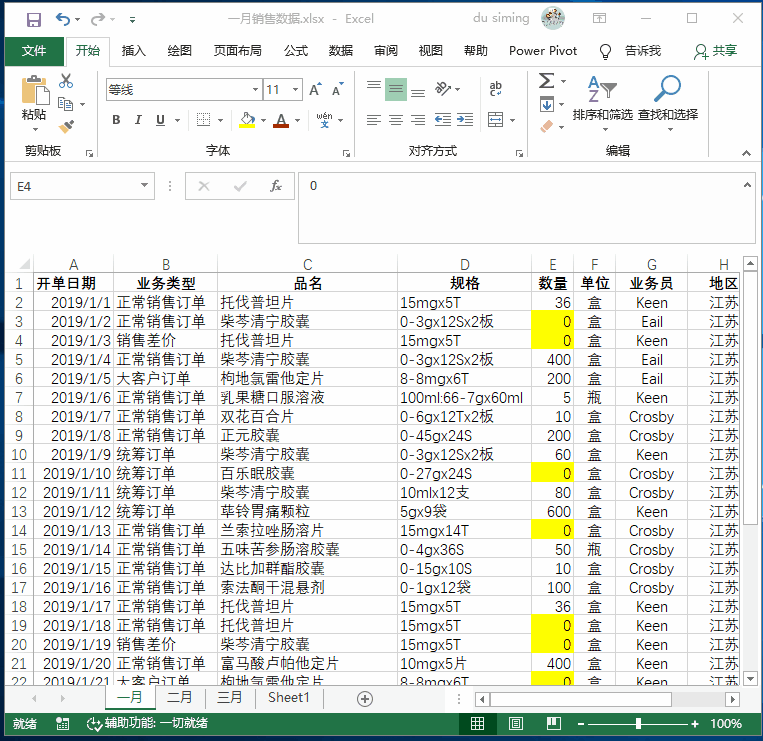This screenshot has height=741, width=763.
Task: Open 查找和选择 find and select
Action: tap(668, 103)
